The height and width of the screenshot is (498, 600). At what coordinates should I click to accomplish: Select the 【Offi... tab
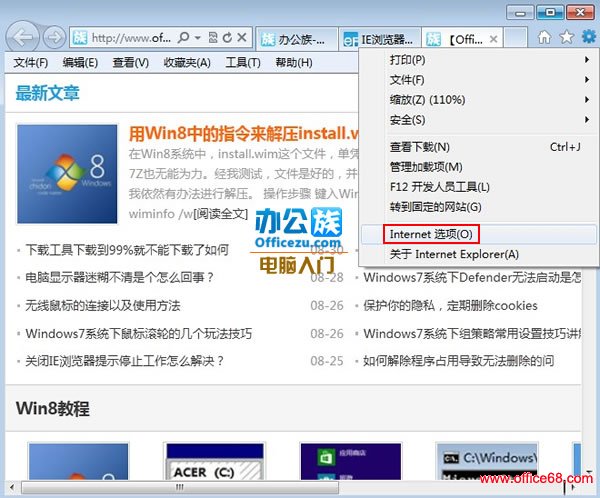point(462,39)
